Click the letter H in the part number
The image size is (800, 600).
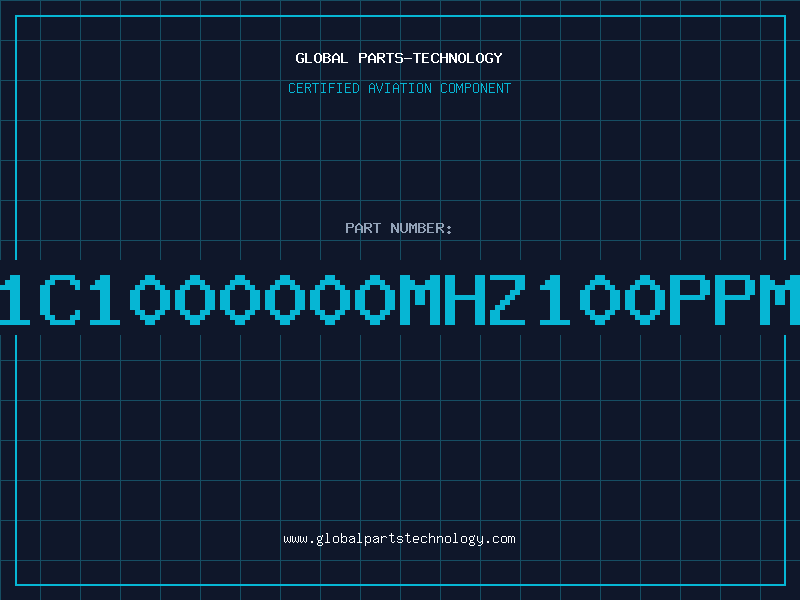[465, 299]
